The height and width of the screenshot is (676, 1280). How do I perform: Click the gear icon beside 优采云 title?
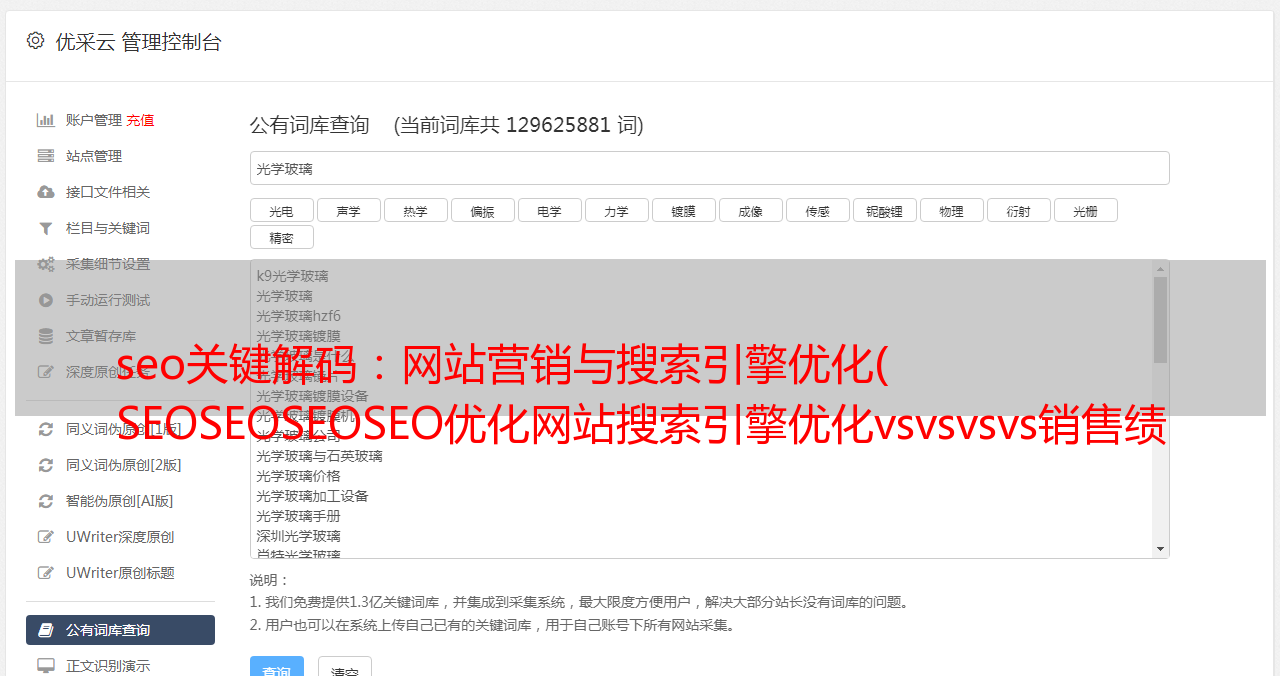[x=36, y=41]
